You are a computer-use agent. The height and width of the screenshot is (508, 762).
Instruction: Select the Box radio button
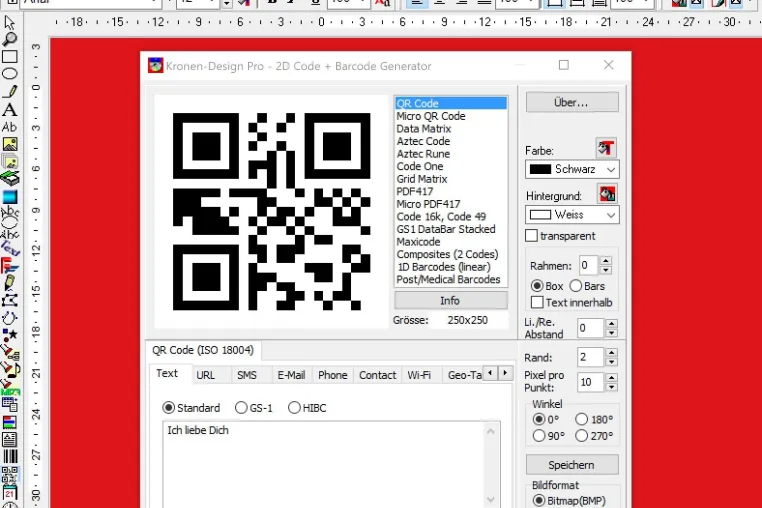tap(537, 286)
